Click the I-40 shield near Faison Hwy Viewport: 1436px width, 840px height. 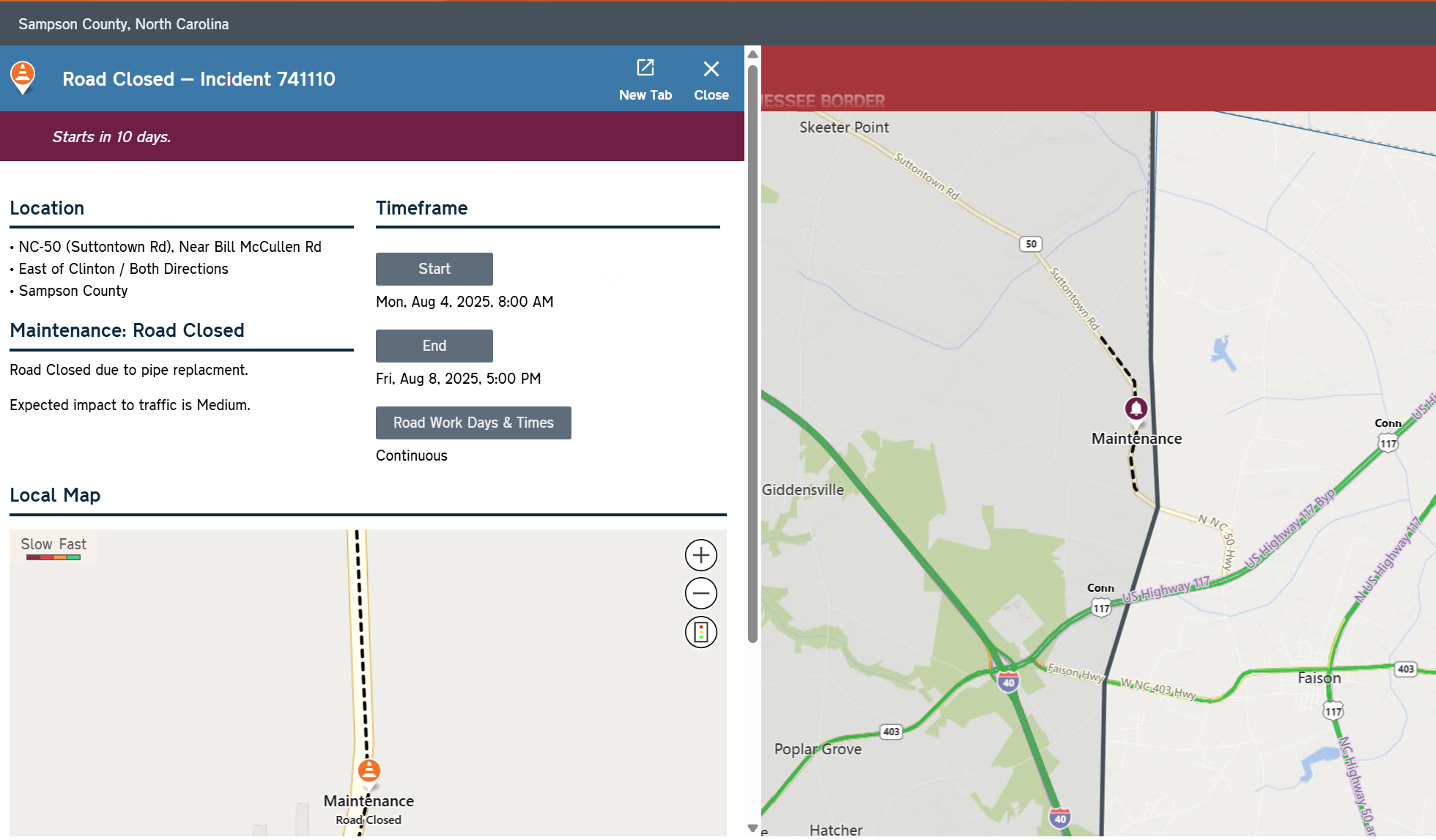tap(1008, 683)
